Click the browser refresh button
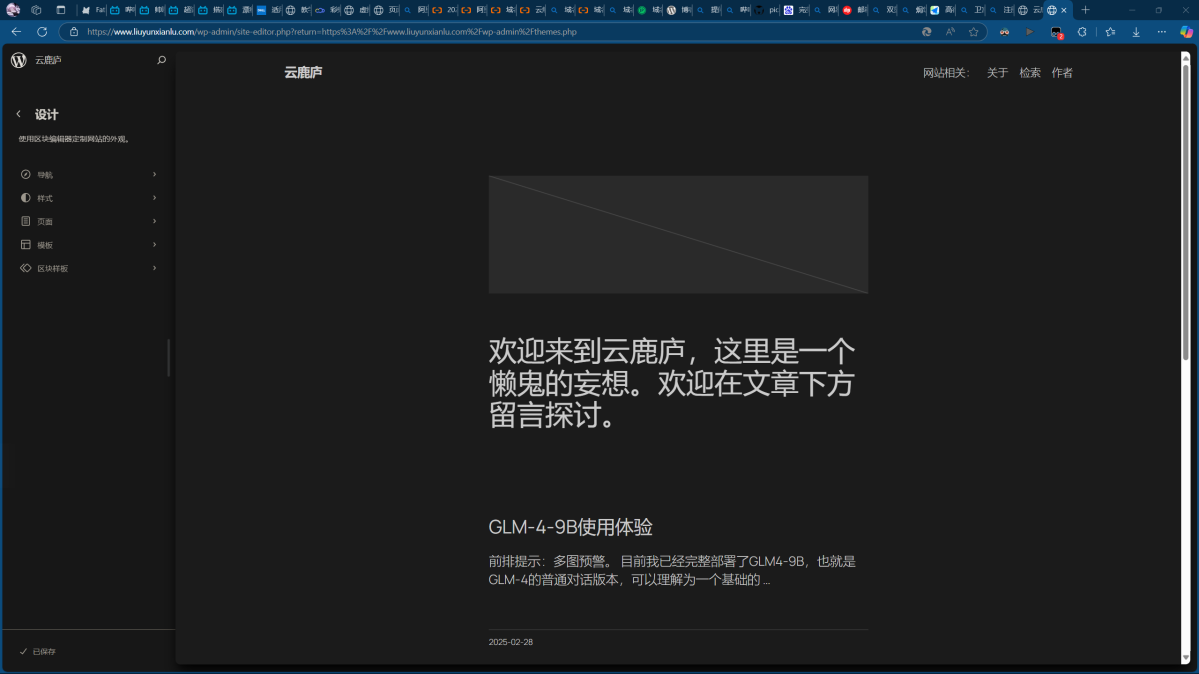 click(x=42, y=32)
